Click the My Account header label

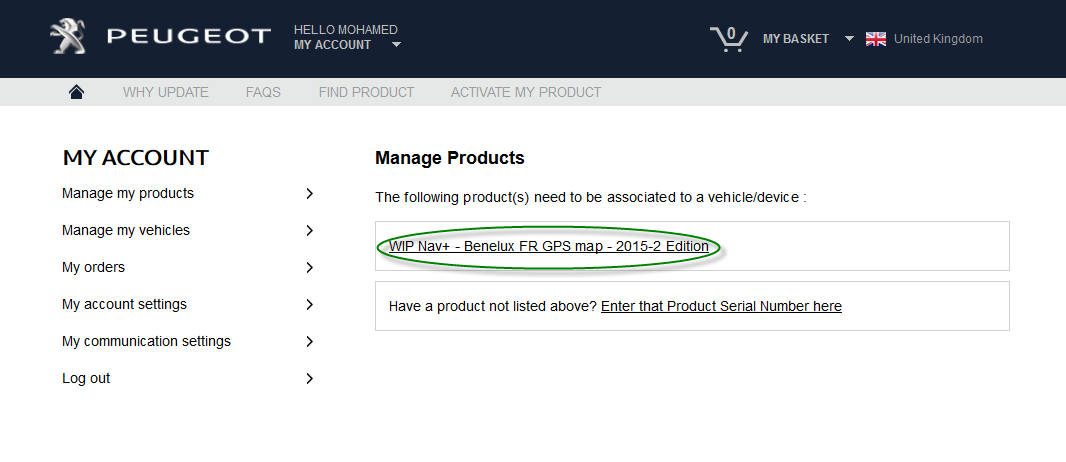coord(332,45)
